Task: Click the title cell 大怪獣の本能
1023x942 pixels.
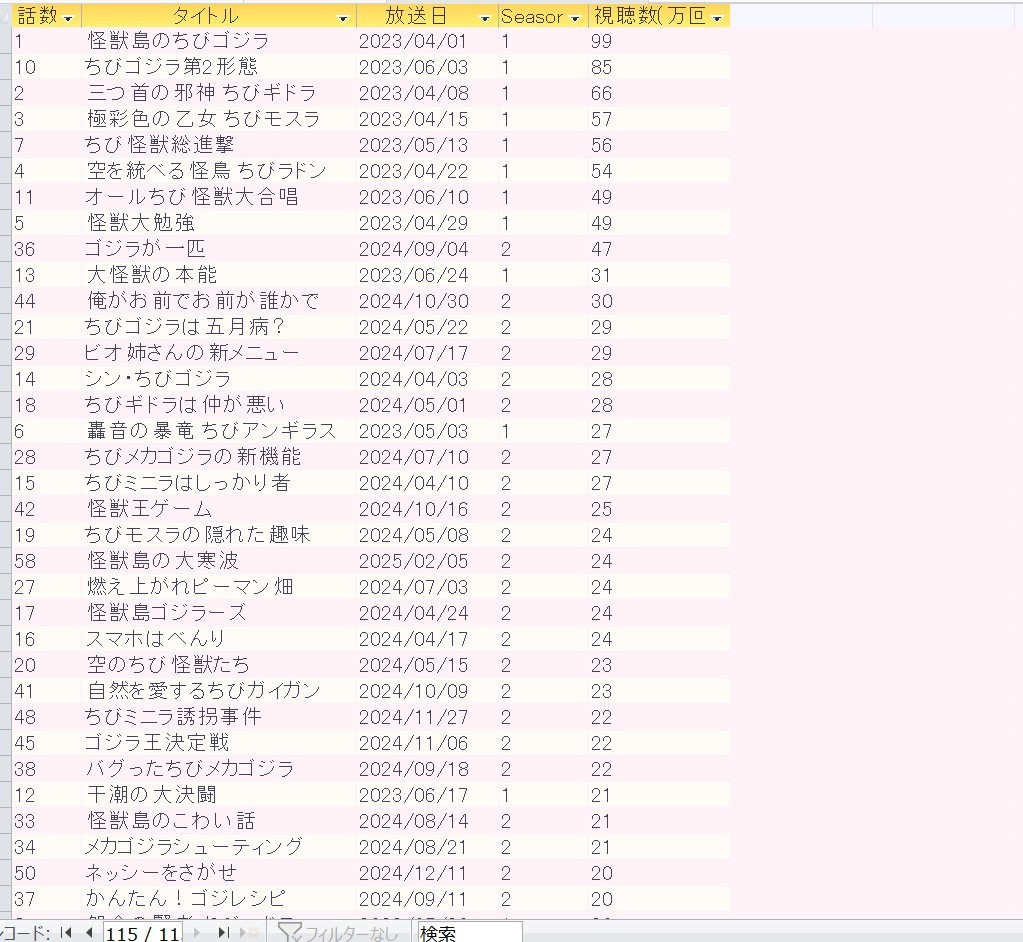Action: tap(219, 275)
